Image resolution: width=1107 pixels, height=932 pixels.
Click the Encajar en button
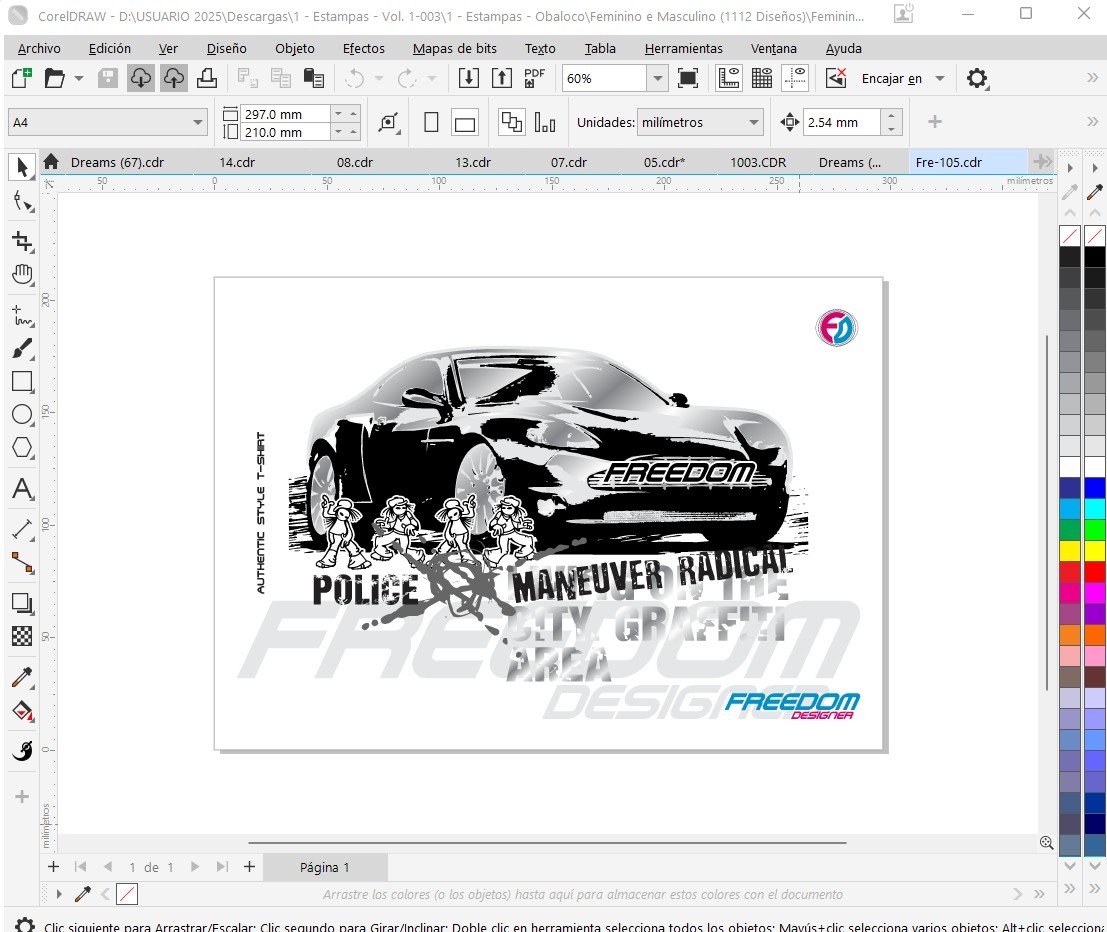pos(892,78)
